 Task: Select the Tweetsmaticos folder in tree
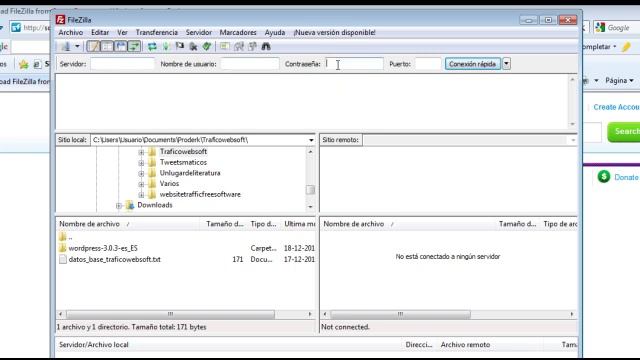183,162
